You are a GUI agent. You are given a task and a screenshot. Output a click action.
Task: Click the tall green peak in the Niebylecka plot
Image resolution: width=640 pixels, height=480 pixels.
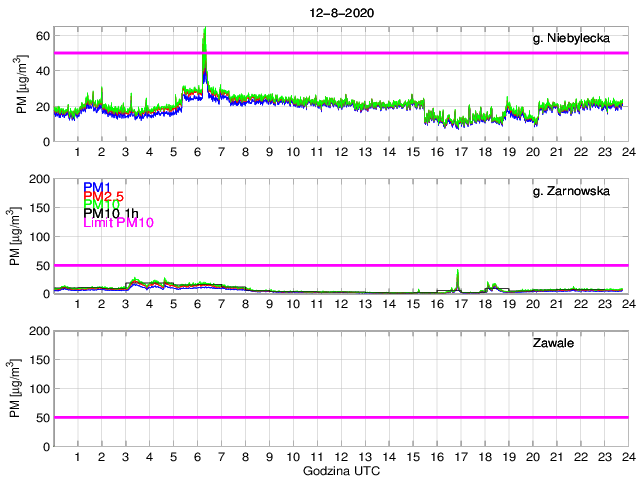click(204, 40)
